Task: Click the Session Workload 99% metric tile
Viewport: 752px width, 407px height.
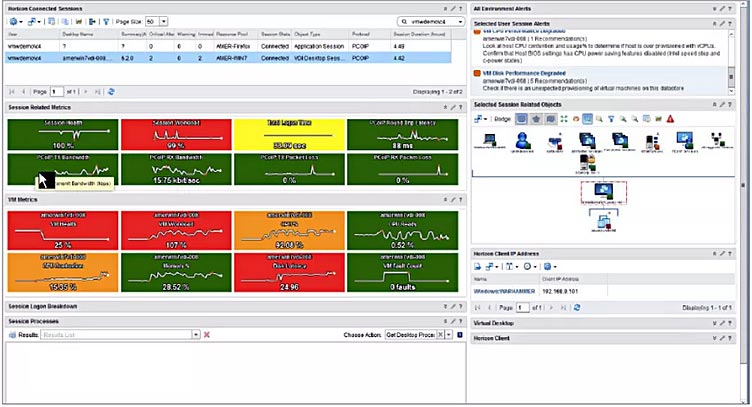Action: [x=176, y=135]
